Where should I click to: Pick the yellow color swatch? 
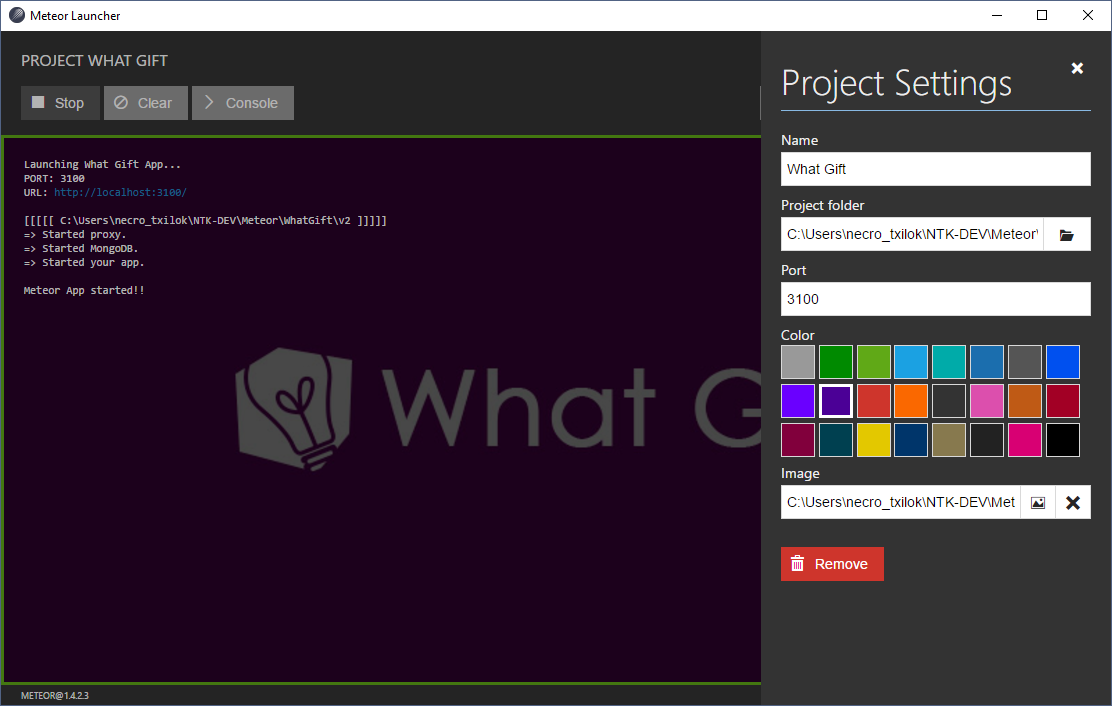click(x=874, y=439)
